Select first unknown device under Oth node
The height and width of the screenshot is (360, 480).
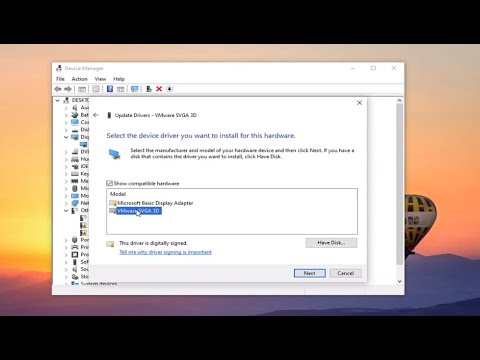(x=83, y=218)
